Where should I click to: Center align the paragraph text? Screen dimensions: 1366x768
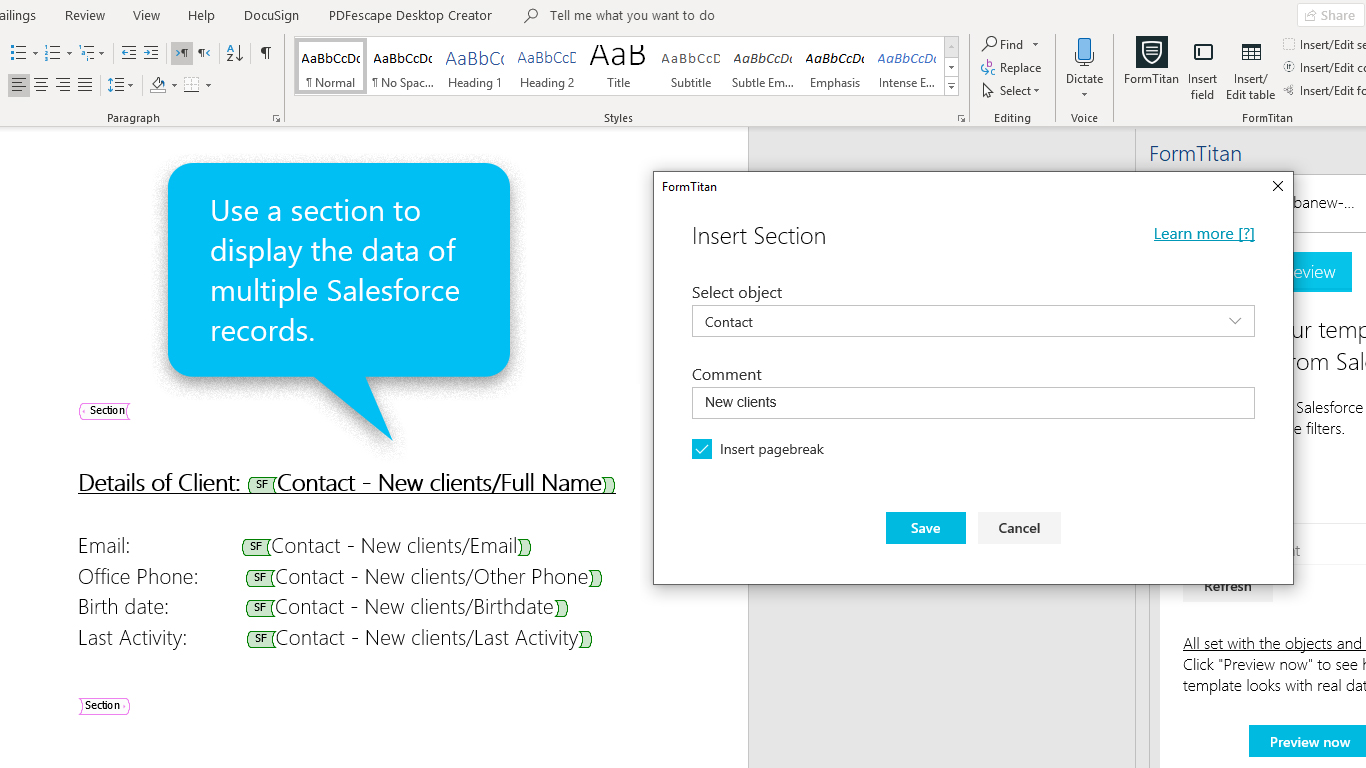coord(41,85)
